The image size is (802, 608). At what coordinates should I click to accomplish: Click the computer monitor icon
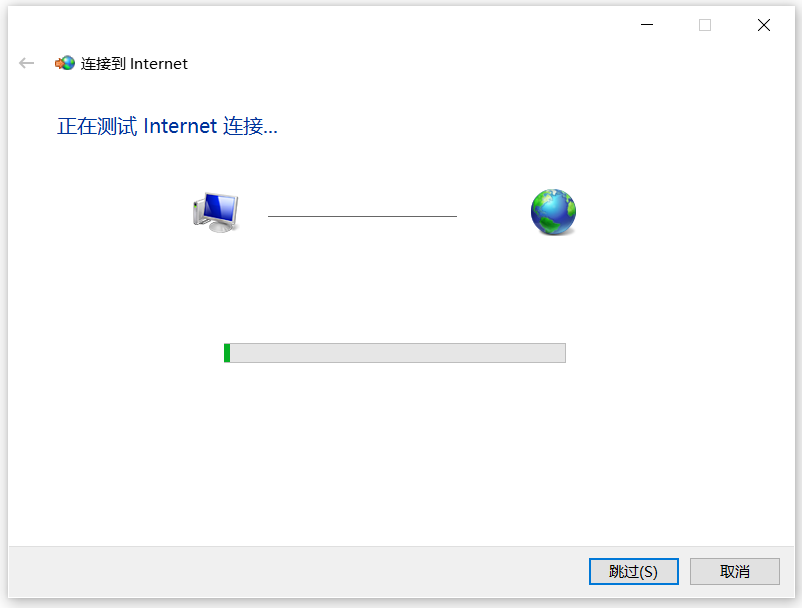point(215,213)
